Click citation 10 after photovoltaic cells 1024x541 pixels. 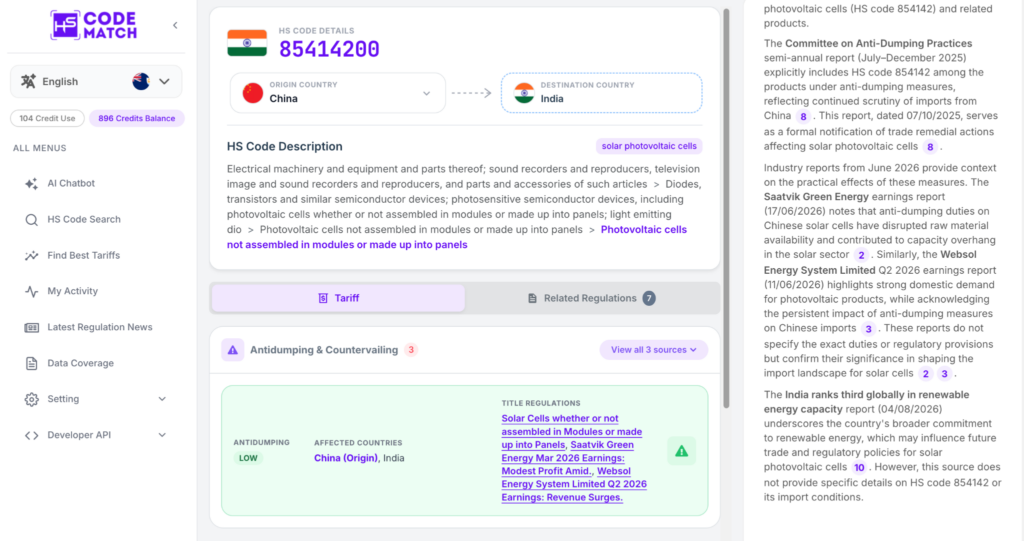tap(859, 467)
